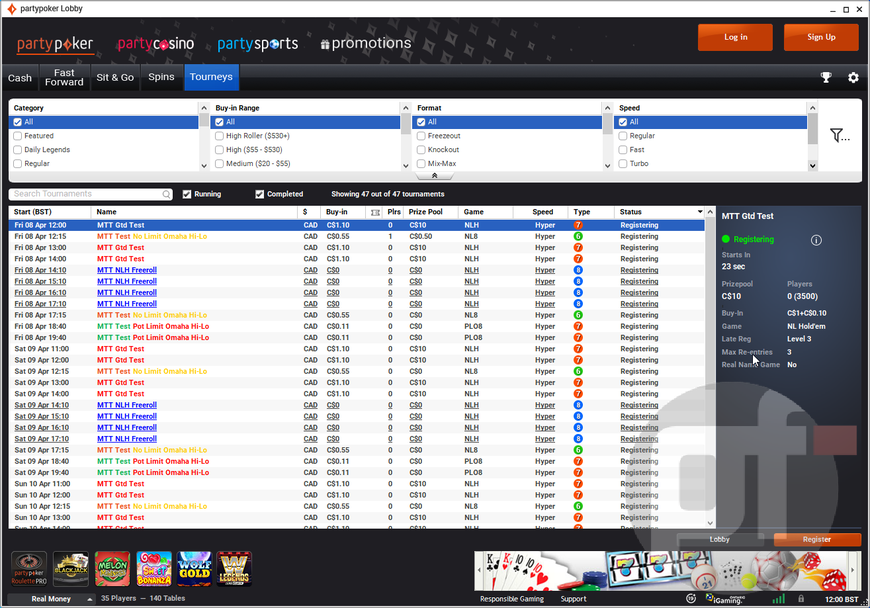Open the Spins tab
The width and height of the screenshot is (870, 608).
161,78
